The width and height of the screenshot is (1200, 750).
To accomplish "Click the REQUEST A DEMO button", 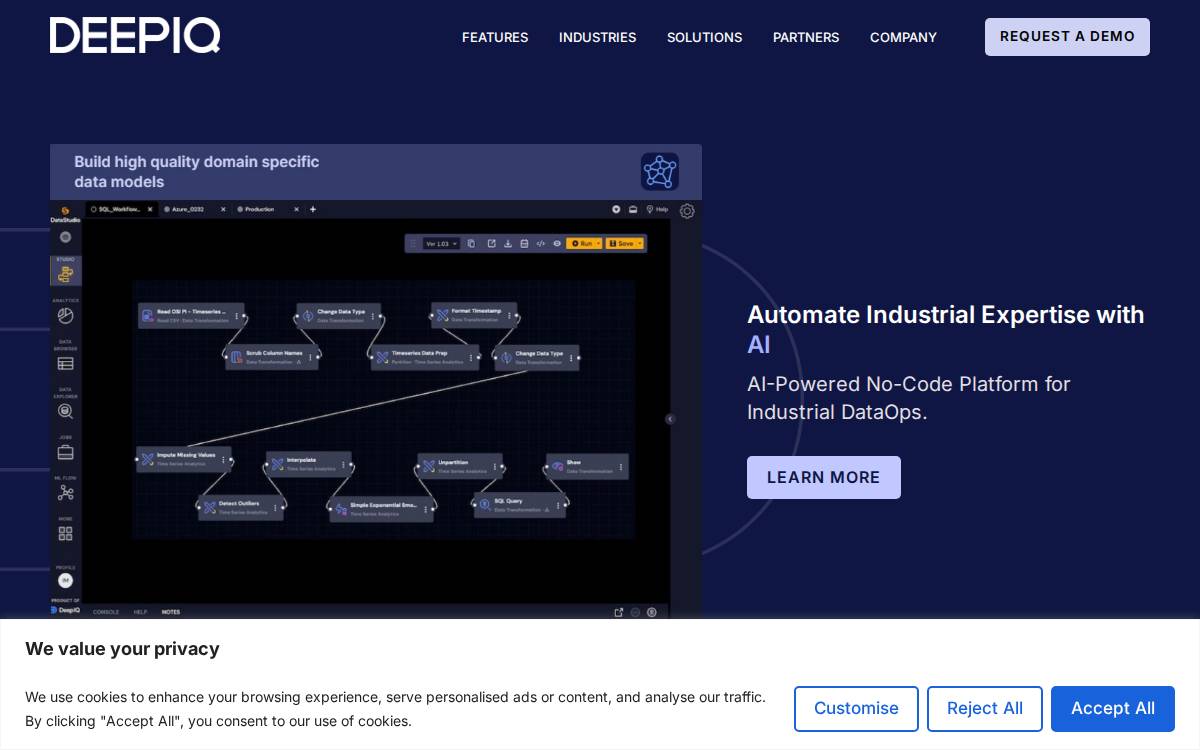I will pyautogui.click(x=1067, y=37).
